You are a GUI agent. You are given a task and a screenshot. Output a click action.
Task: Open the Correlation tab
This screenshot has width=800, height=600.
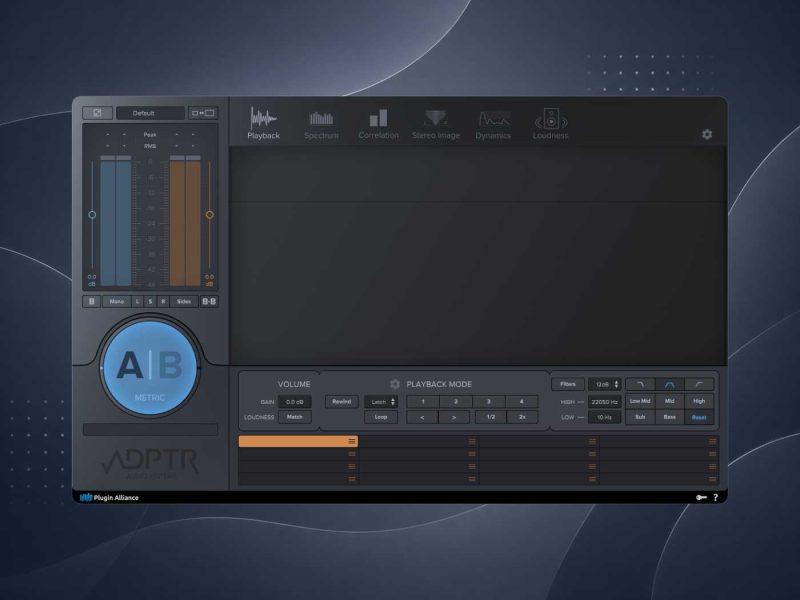379,124
